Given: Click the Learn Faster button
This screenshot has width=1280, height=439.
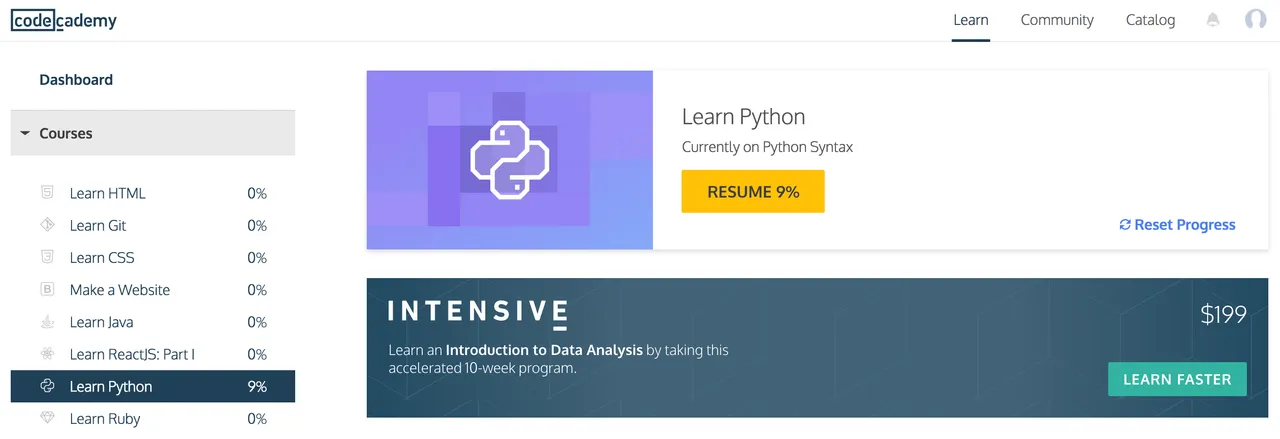Looking at the screenshot, I should (1177, 379).
